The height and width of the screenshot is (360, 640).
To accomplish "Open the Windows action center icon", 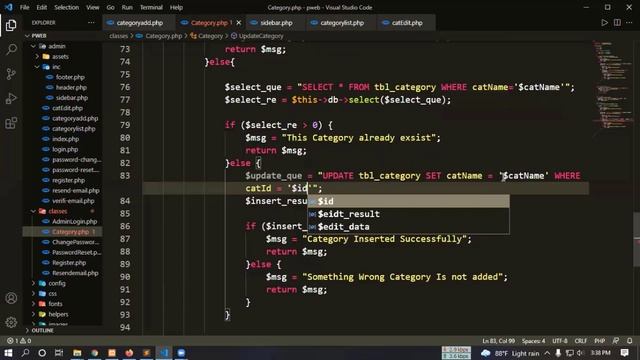I will [624, 353].
